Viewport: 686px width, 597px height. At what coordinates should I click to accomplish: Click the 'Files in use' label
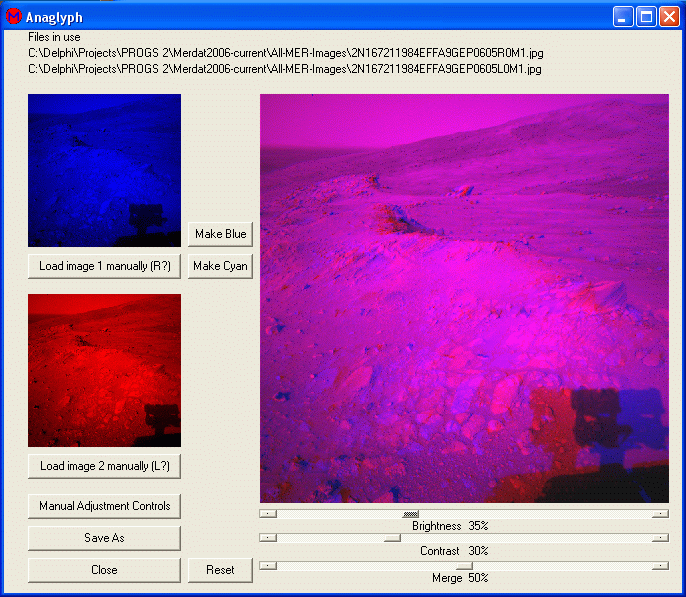click(54, 37)
